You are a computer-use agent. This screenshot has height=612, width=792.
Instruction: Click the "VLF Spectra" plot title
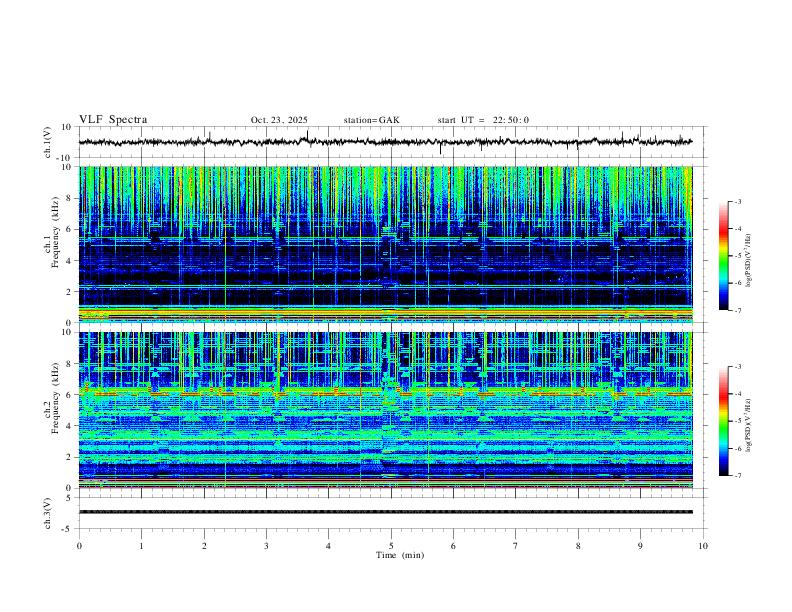(113, 120)
